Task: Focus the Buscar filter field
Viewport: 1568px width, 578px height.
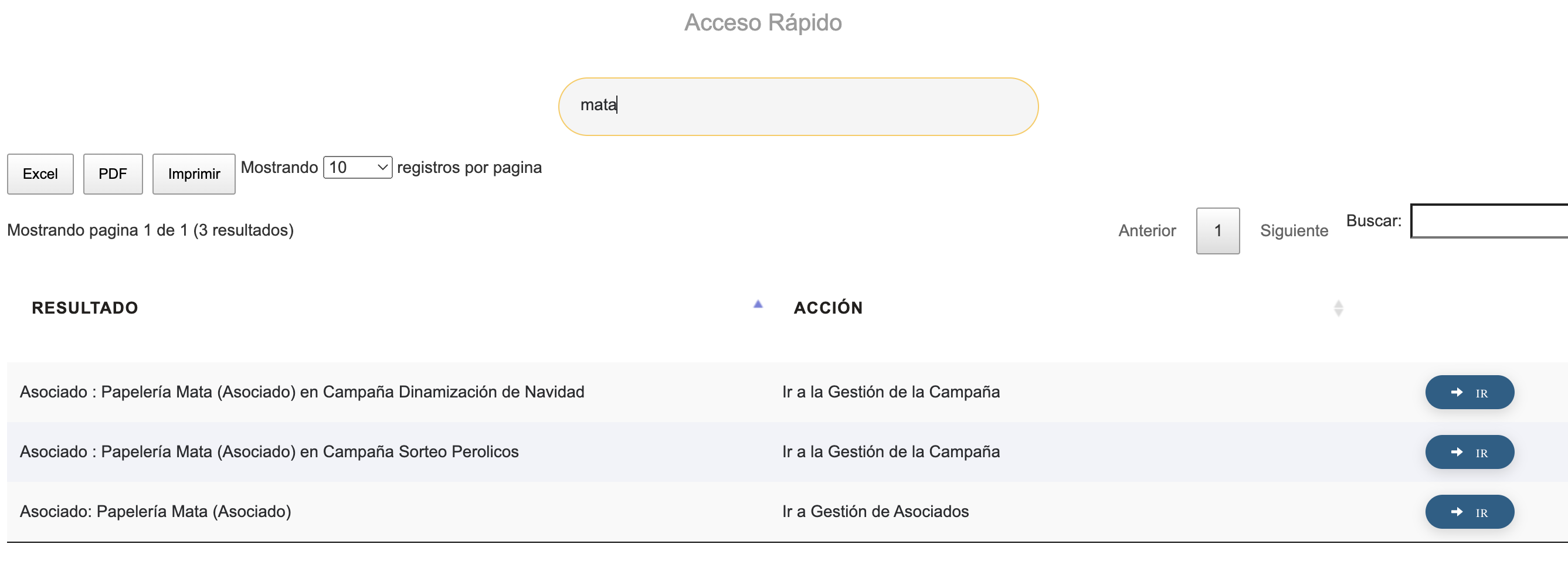Action: [1488, 221]
